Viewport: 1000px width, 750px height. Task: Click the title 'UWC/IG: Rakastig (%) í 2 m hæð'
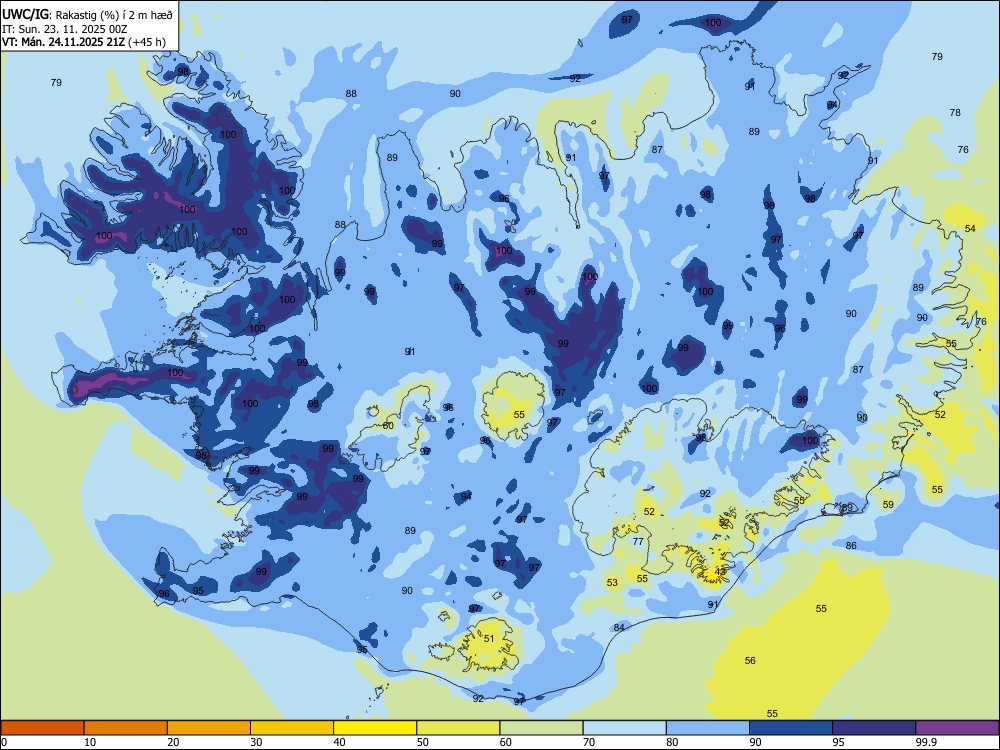coord(87,14)
